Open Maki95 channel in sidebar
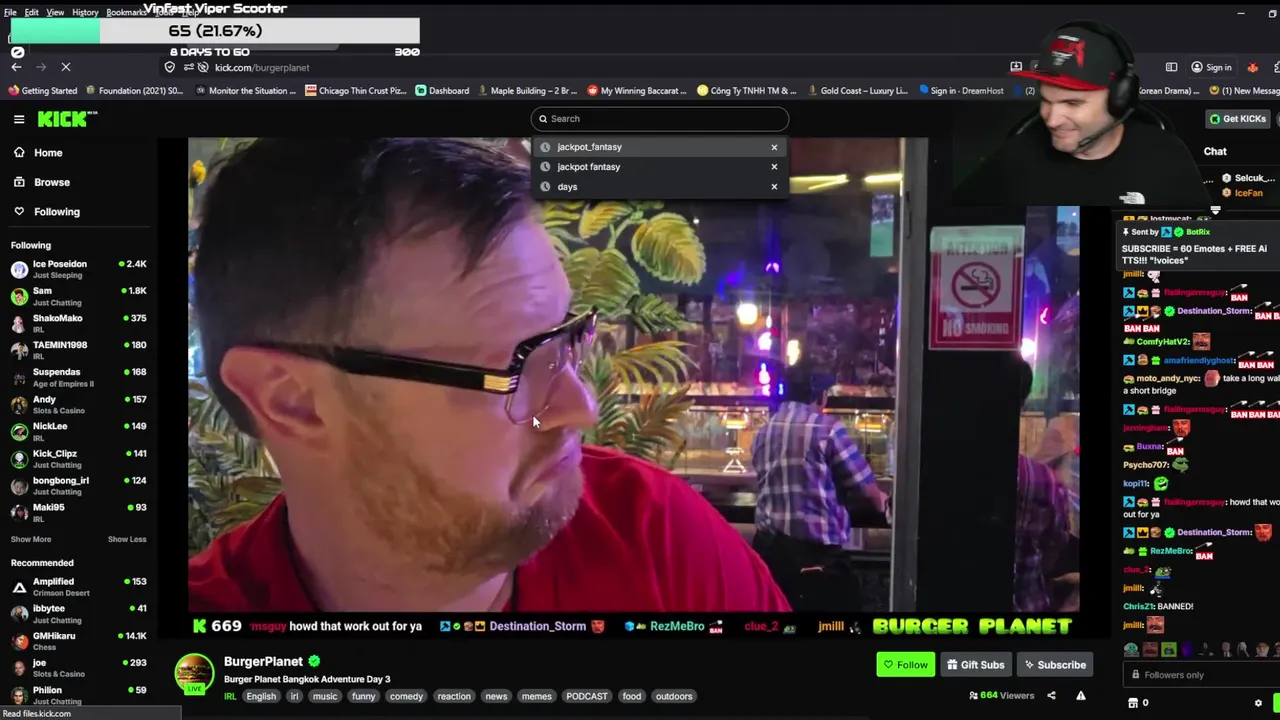Image resolution: width=1280 pixels, height=720 pixels. tap(78, 512)
